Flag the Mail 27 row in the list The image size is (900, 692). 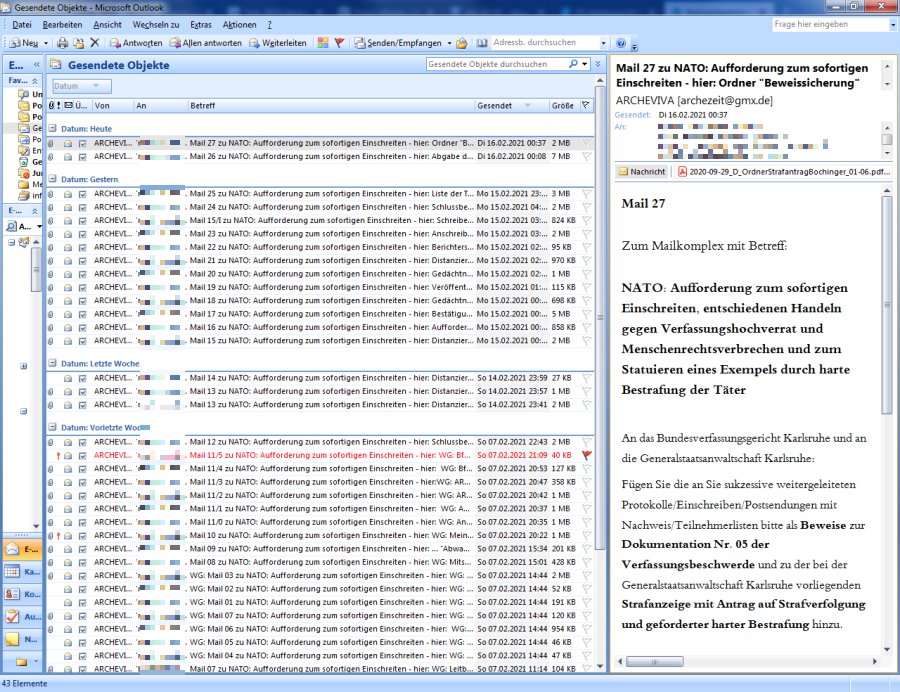[587, 143]
